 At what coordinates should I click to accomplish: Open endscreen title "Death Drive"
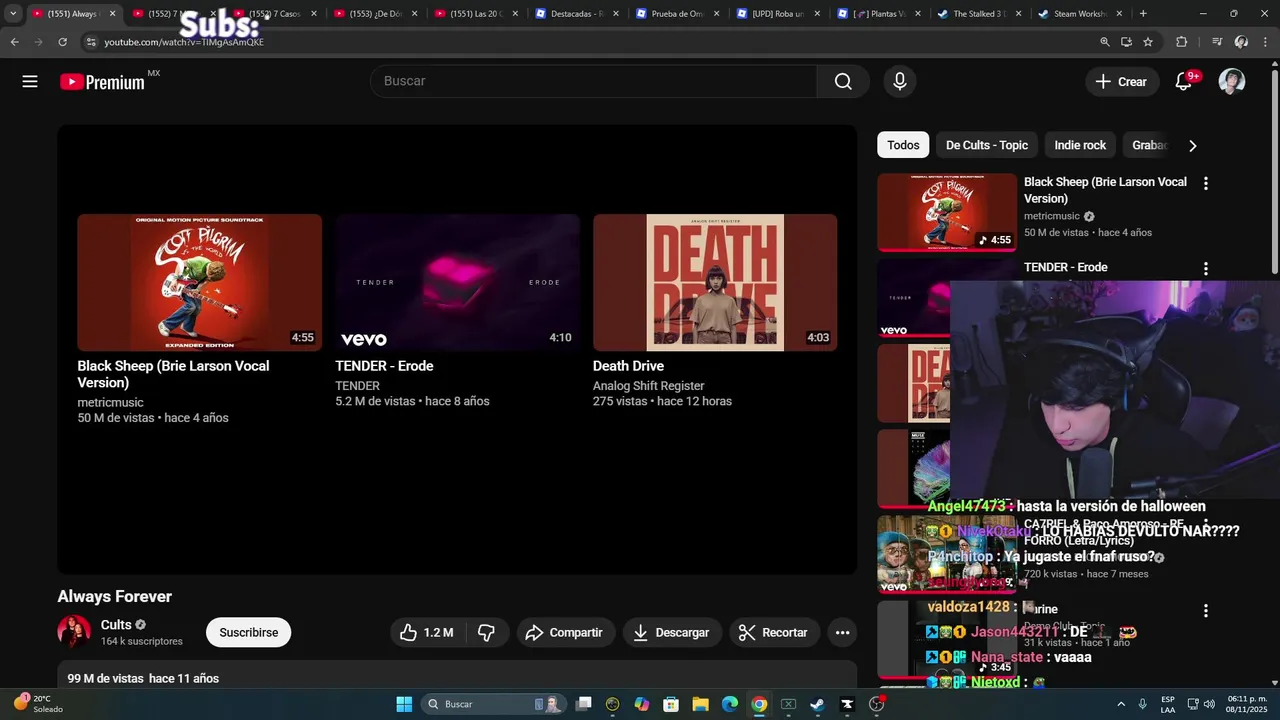[628, 366]
